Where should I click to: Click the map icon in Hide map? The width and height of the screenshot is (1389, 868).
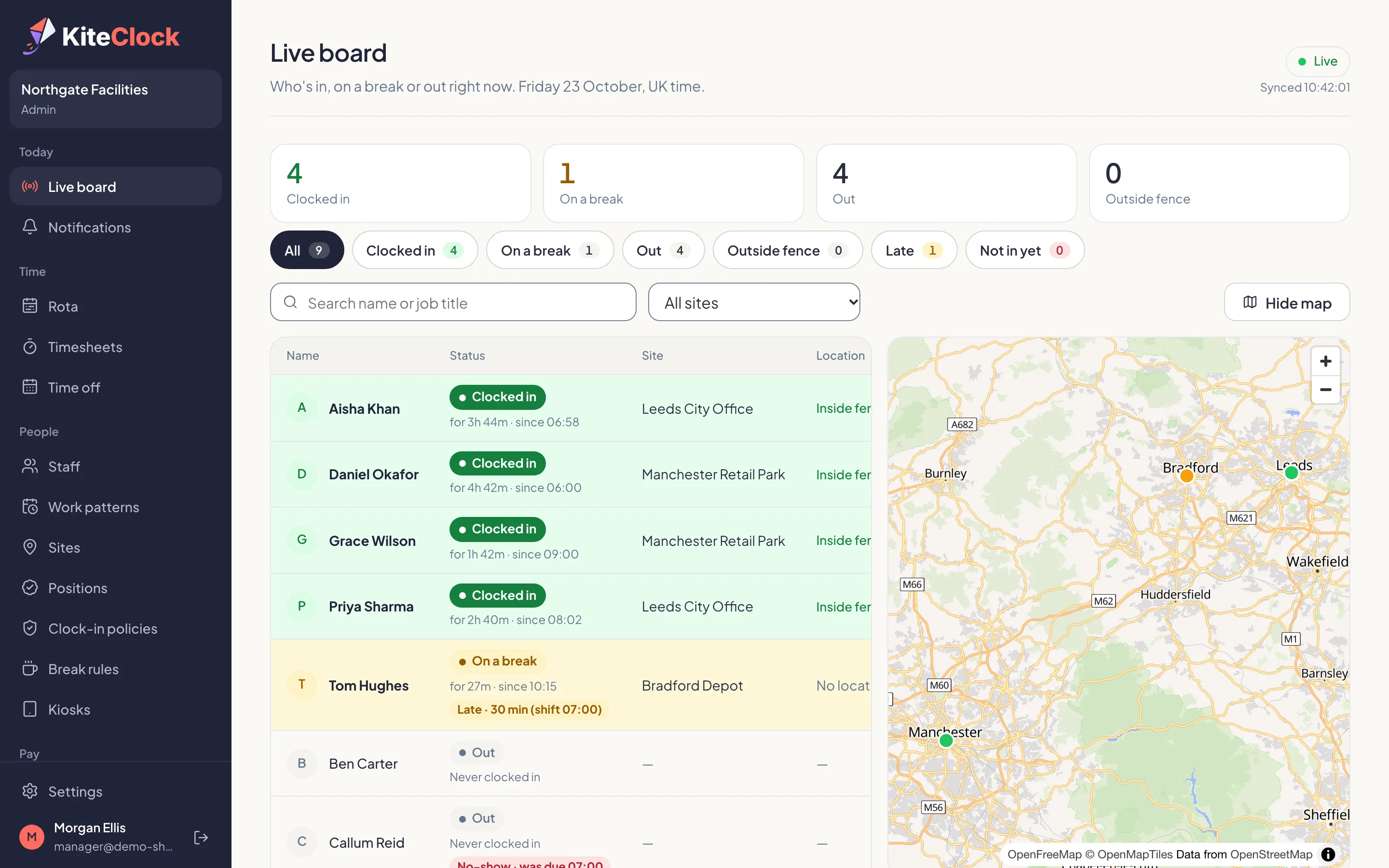[x=1250, y=302]
